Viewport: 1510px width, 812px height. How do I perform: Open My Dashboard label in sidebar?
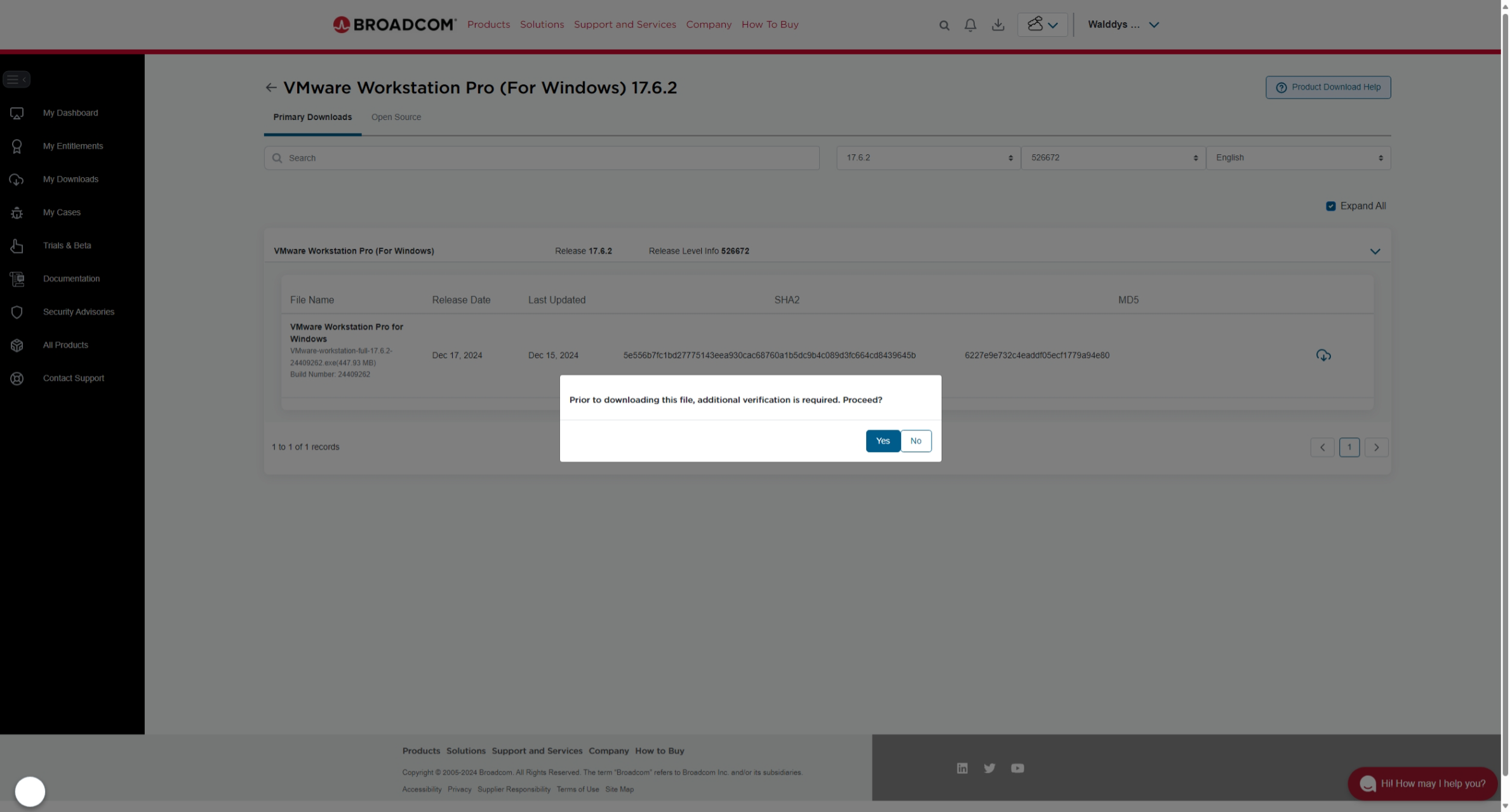[70, 113]
